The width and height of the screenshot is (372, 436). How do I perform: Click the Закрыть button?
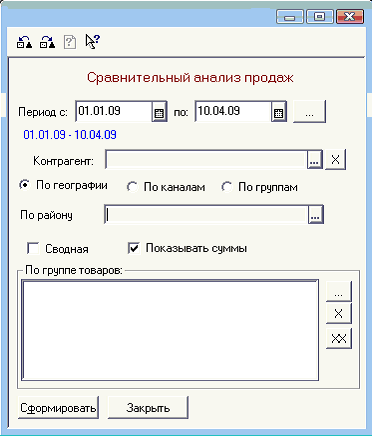pos(148,408)
